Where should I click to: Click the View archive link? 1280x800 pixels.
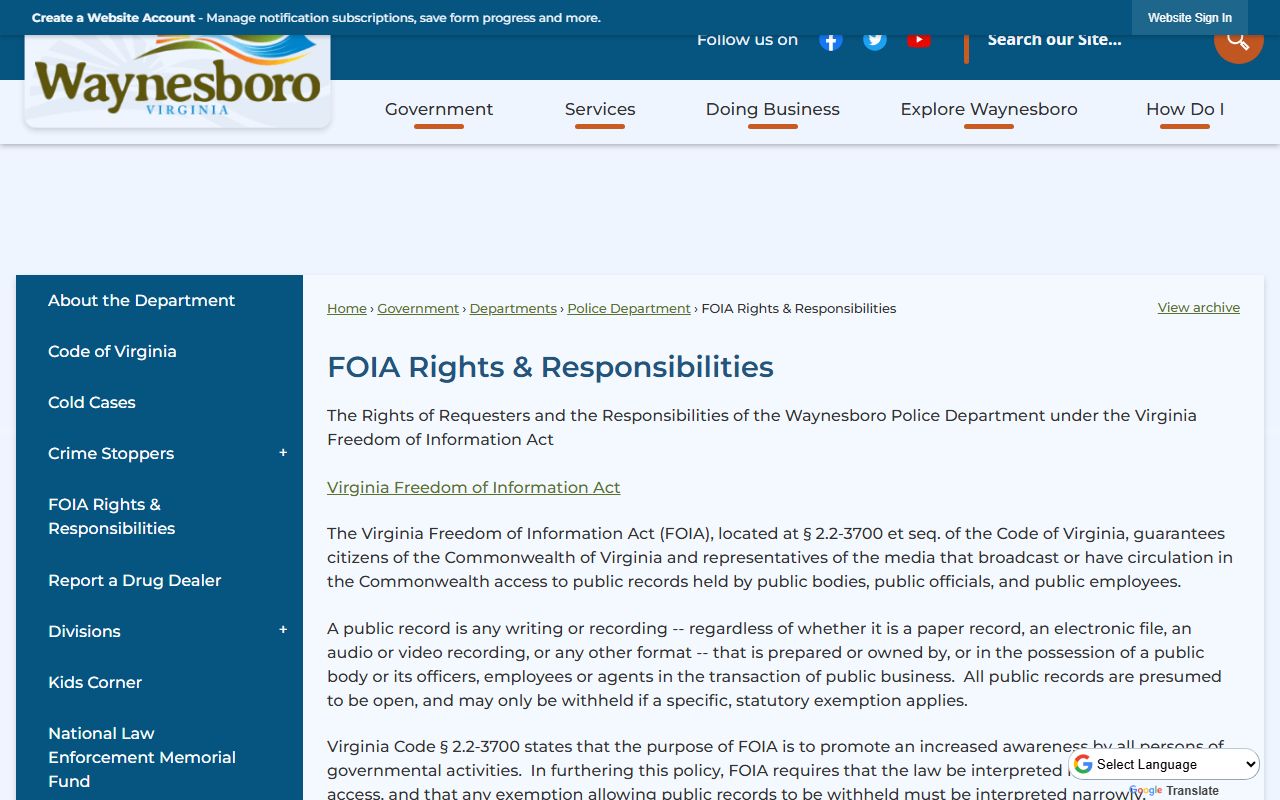pos(1198,307)
